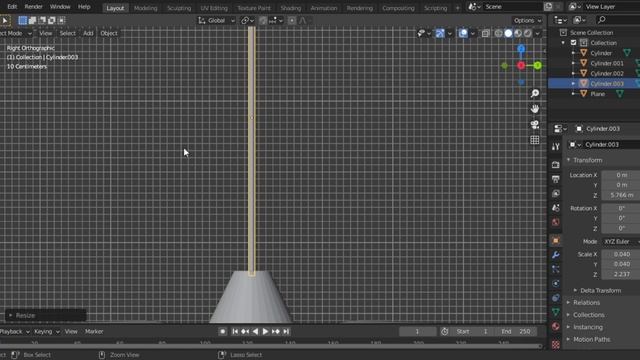Open the Texture properties checker icon
The width and height of the screenshot is (640, 360).
(556, 344)
